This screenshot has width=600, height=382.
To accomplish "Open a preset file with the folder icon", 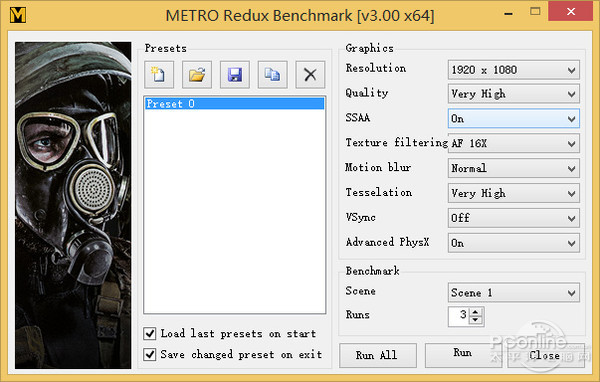I will (197, 75).
